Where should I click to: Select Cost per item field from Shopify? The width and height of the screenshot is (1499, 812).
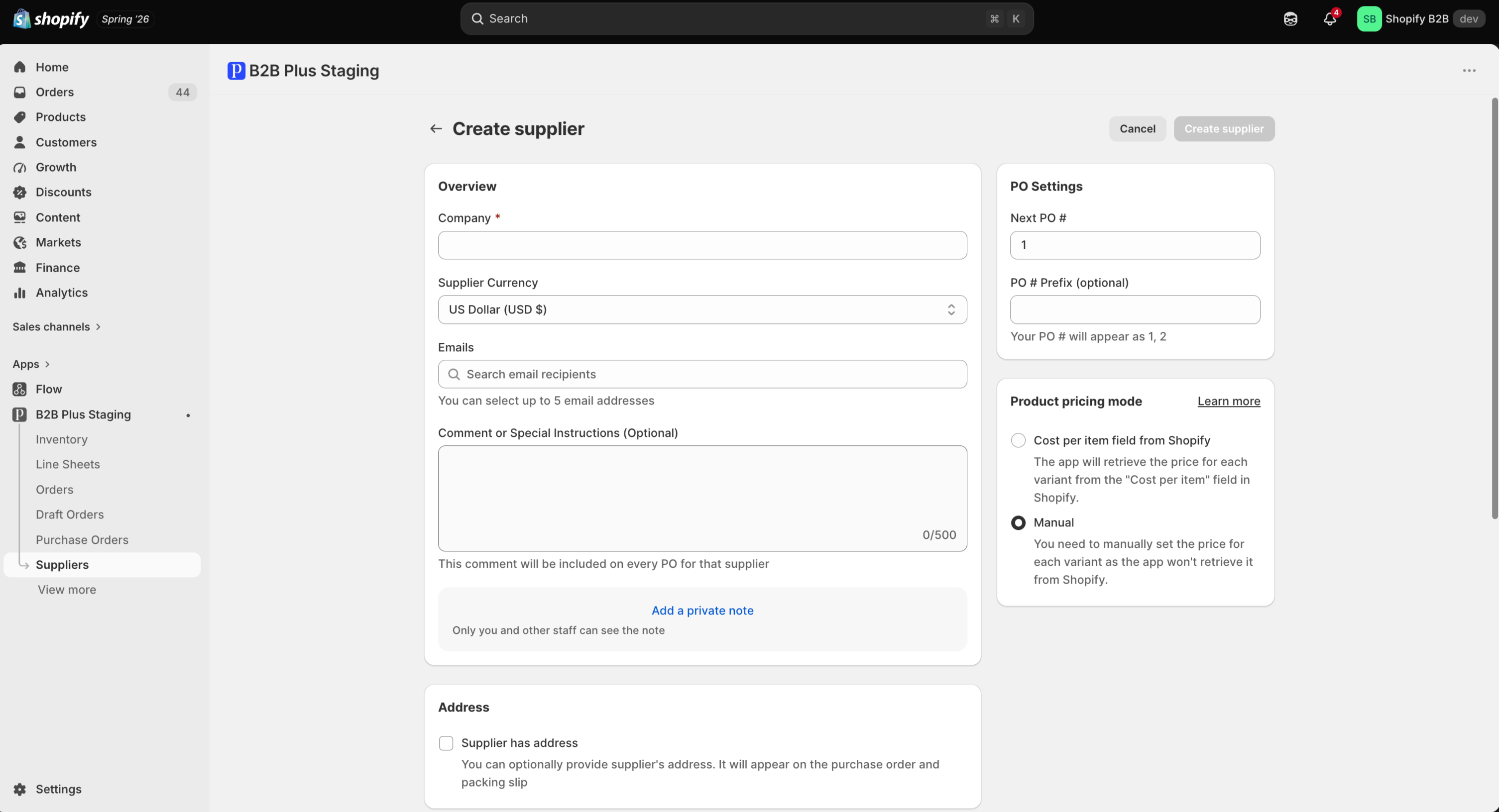pos(1018,440)
